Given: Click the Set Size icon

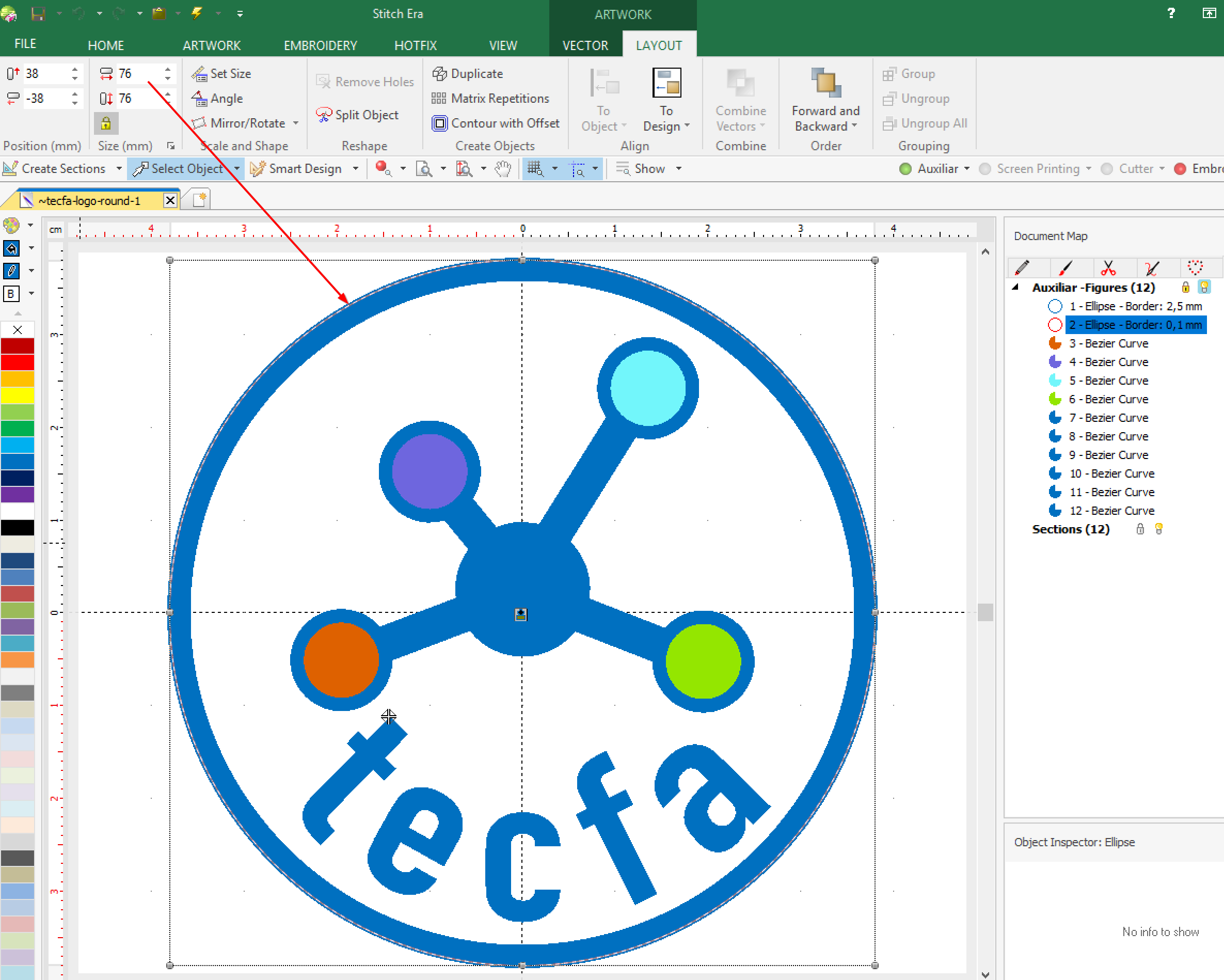Looking at the screenshot, I should pos(199,73).
